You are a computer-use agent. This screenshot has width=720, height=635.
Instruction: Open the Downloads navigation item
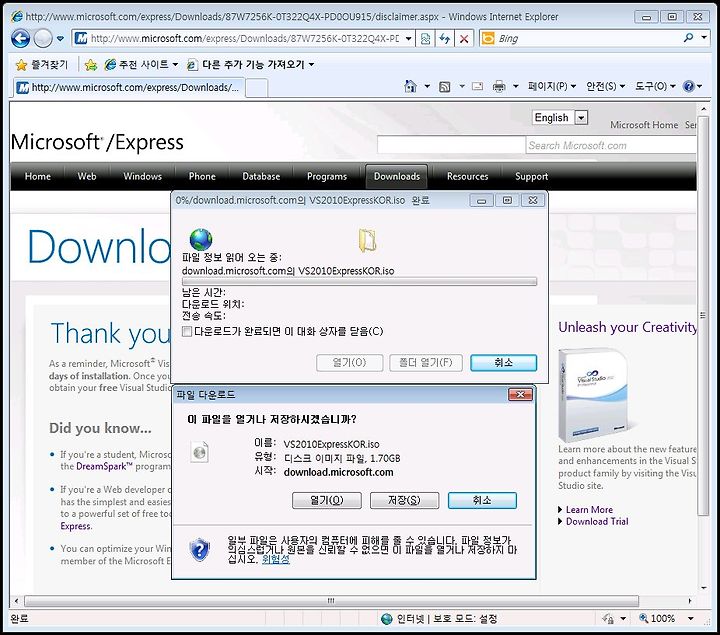click(397, 176)
